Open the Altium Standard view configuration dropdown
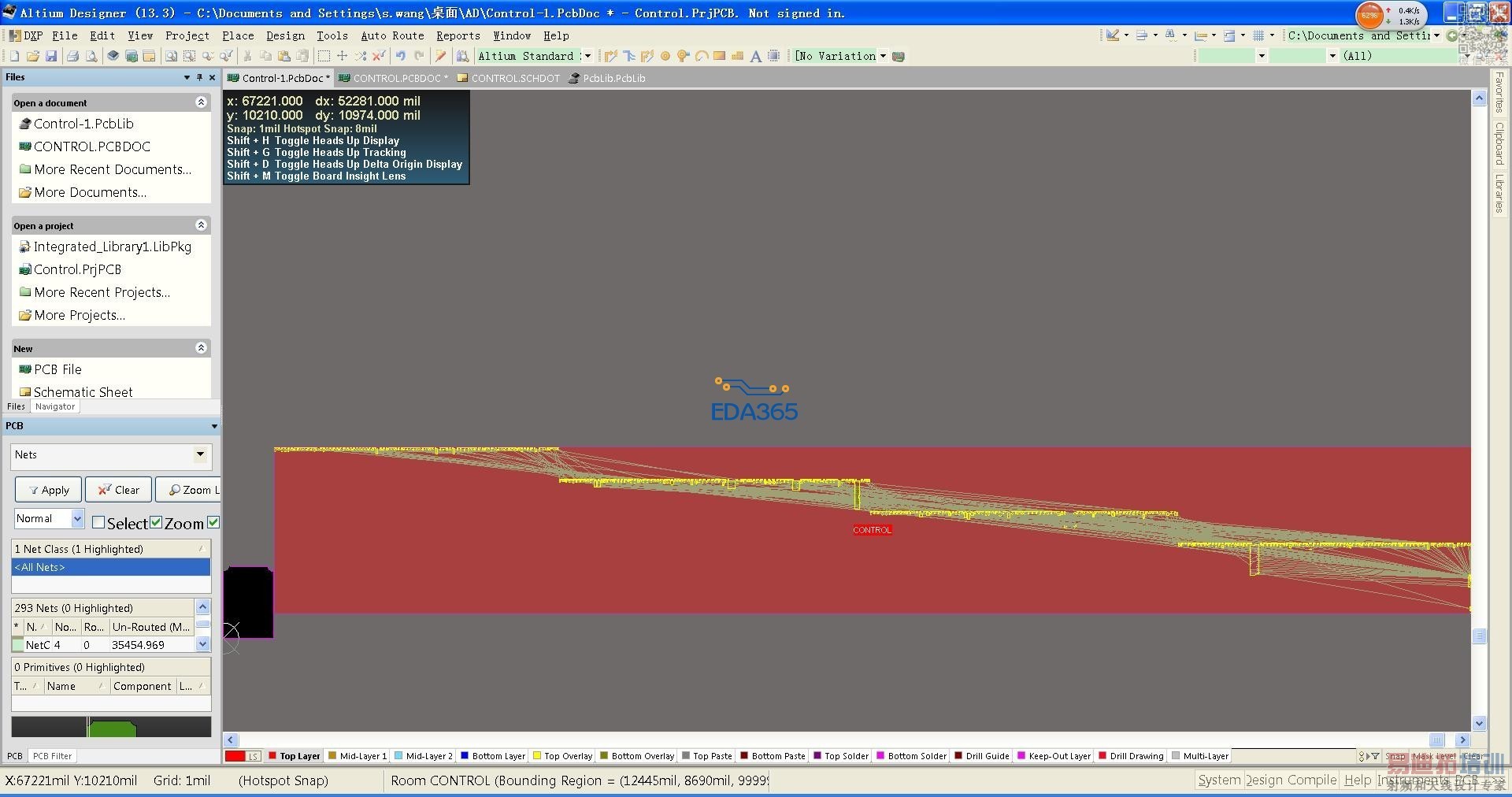 [x=587, y=56]
